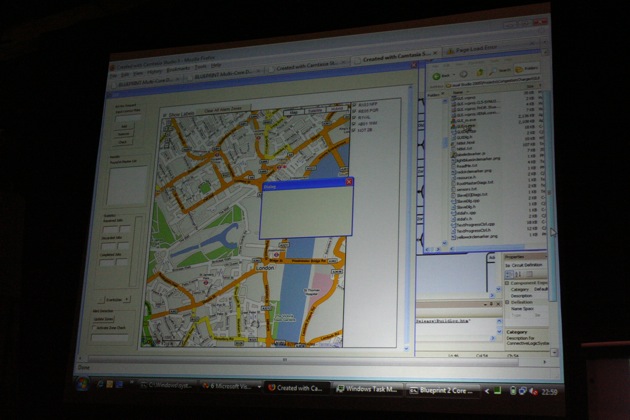Image resolution: width=630 pixels, height=420 pixels.
Task: Open the Tools menu in Firefox
Action: [x=200, y=67]
